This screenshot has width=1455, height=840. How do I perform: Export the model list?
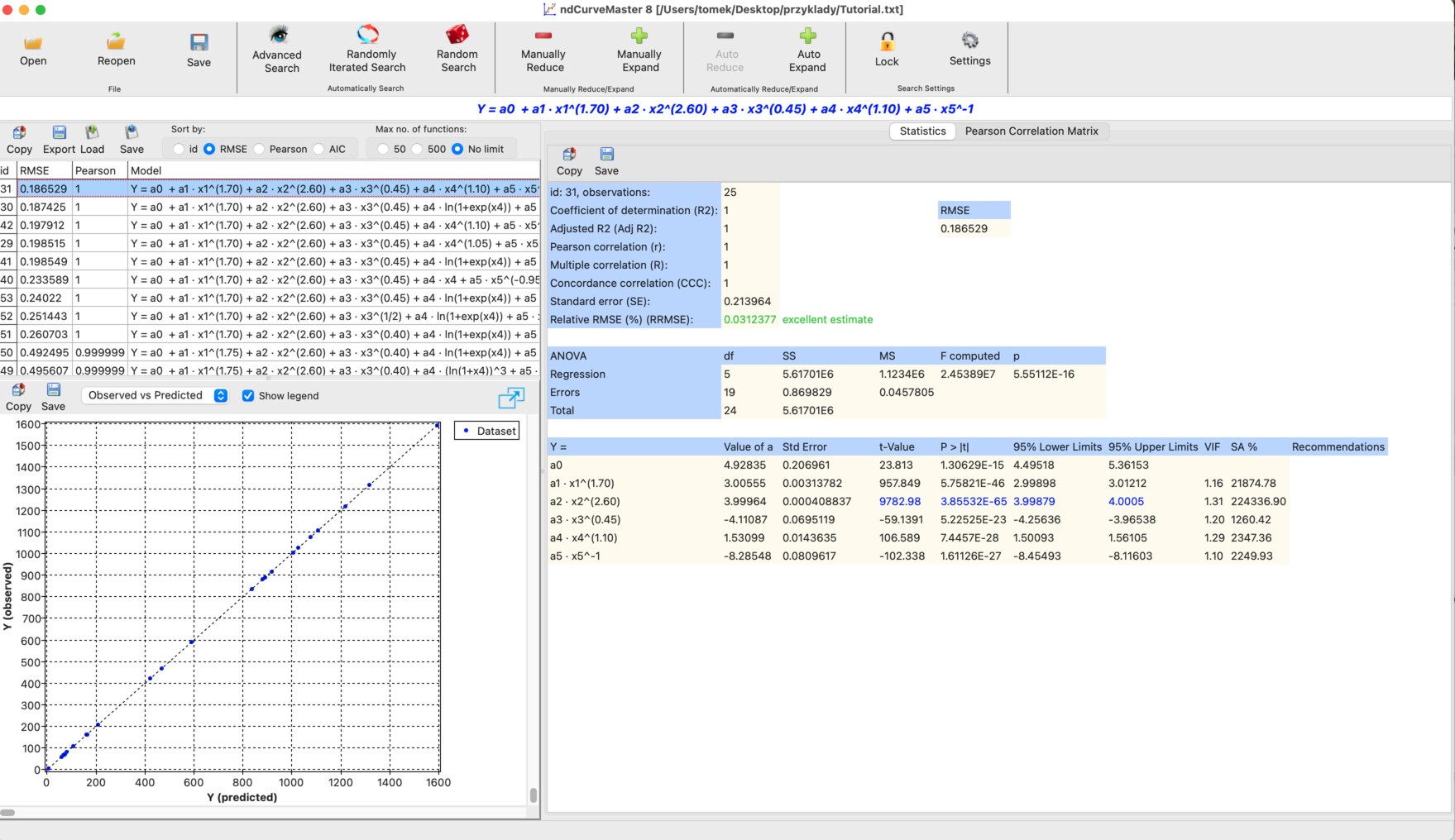pos(59,140)
